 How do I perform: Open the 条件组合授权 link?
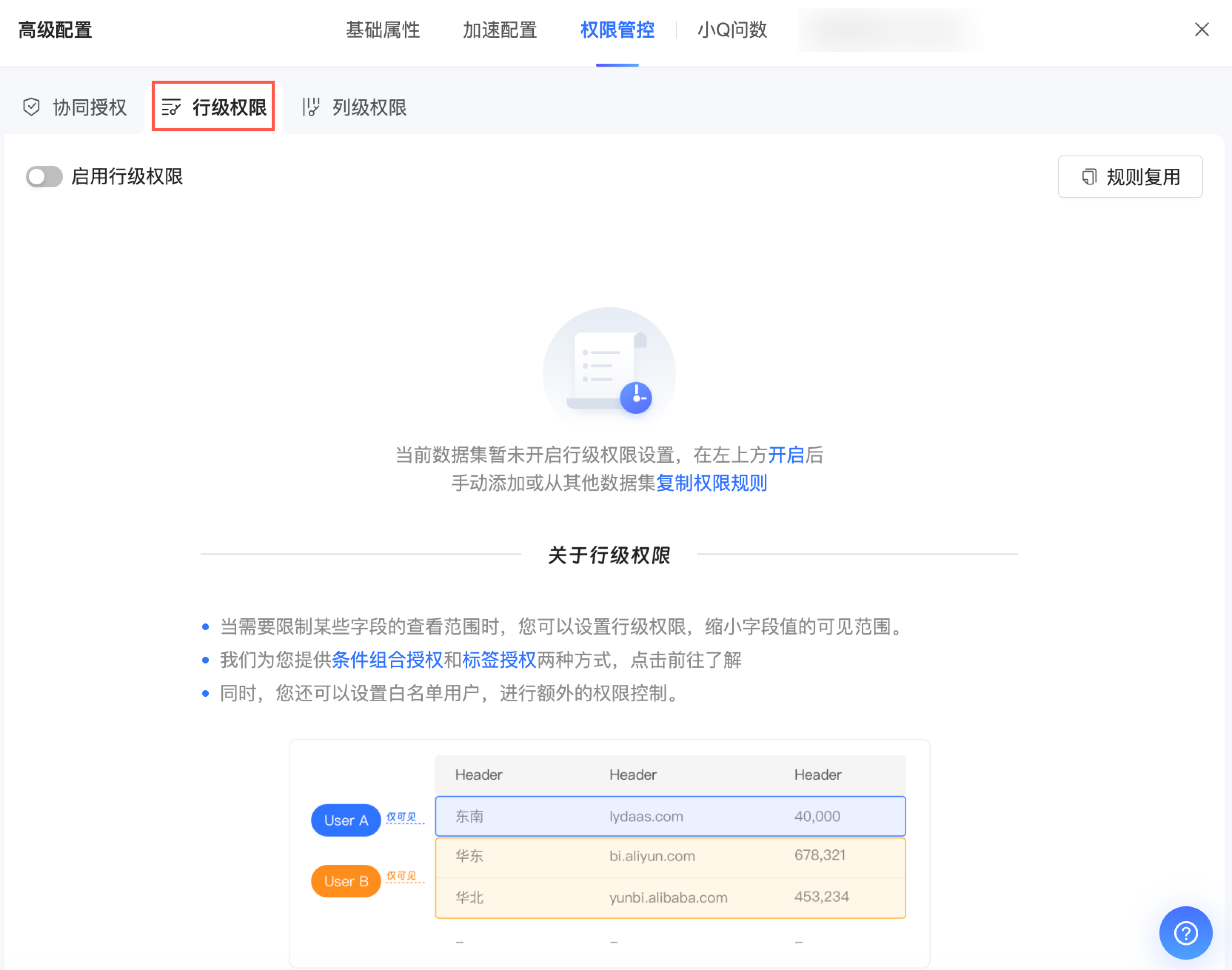[387, 659]
